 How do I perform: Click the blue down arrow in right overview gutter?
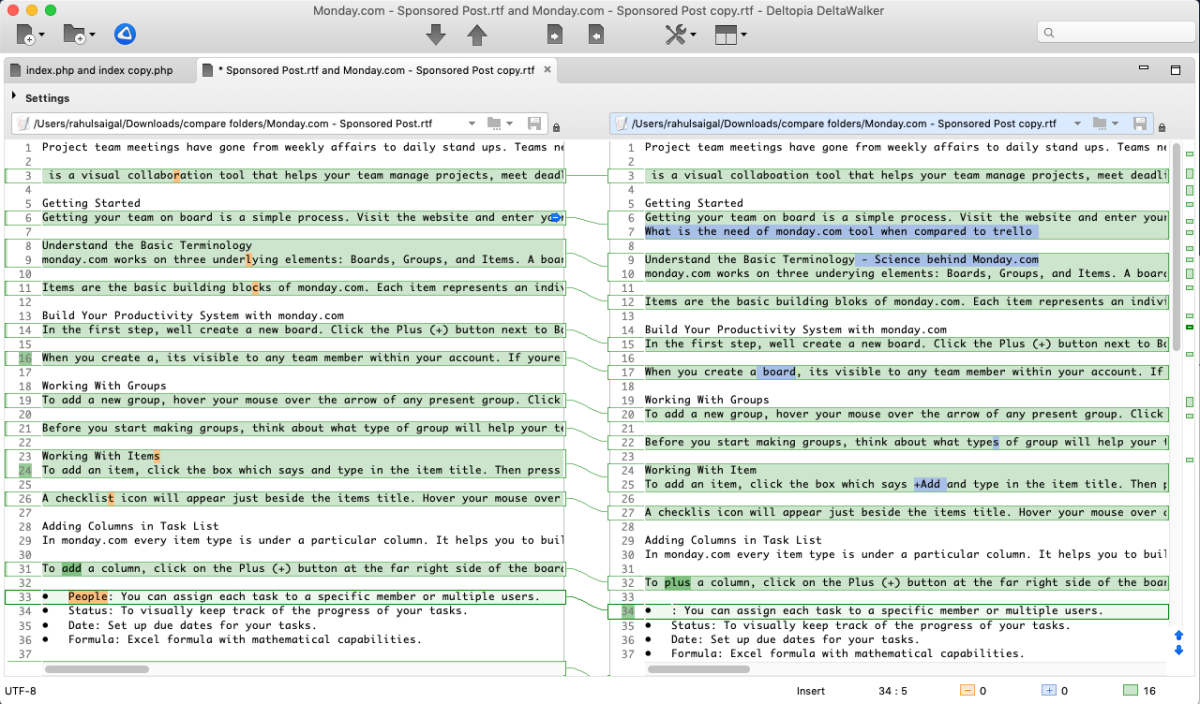1178,650
